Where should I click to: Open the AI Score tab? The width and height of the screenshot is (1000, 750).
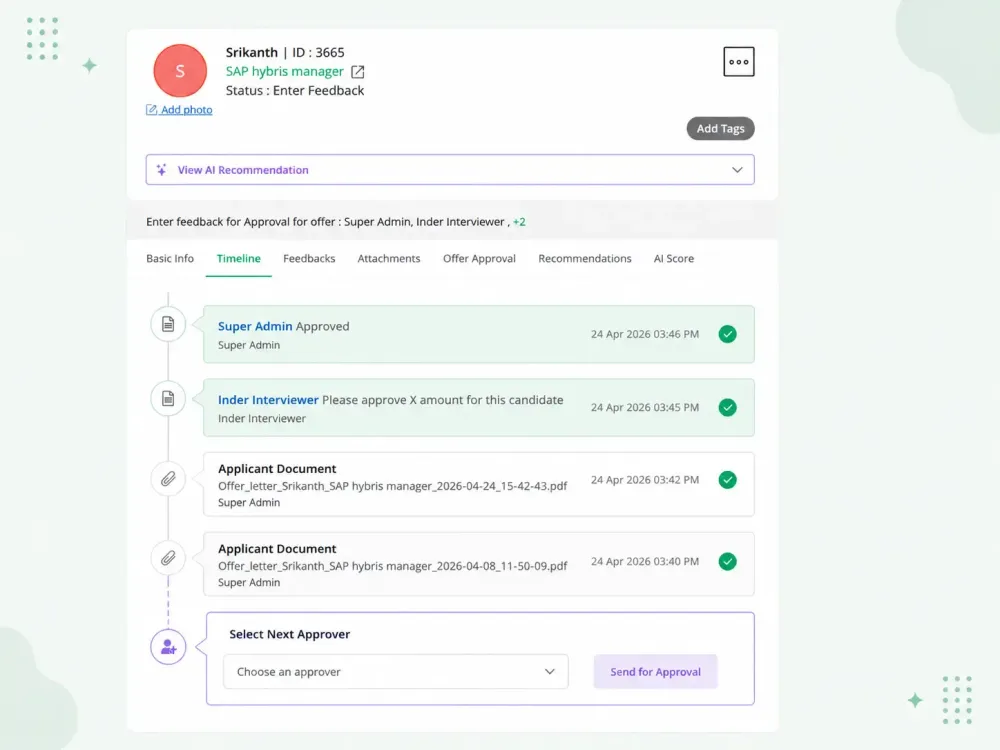point(673,258)
